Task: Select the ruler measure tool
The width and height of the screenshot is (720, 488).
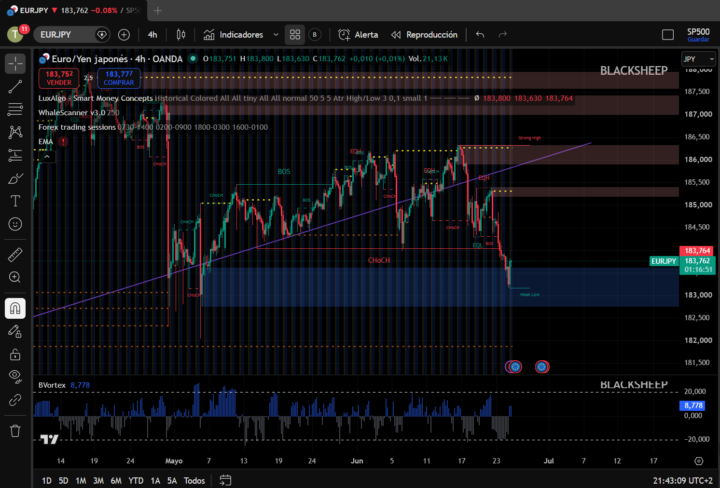Action: (x=15, y=254)
